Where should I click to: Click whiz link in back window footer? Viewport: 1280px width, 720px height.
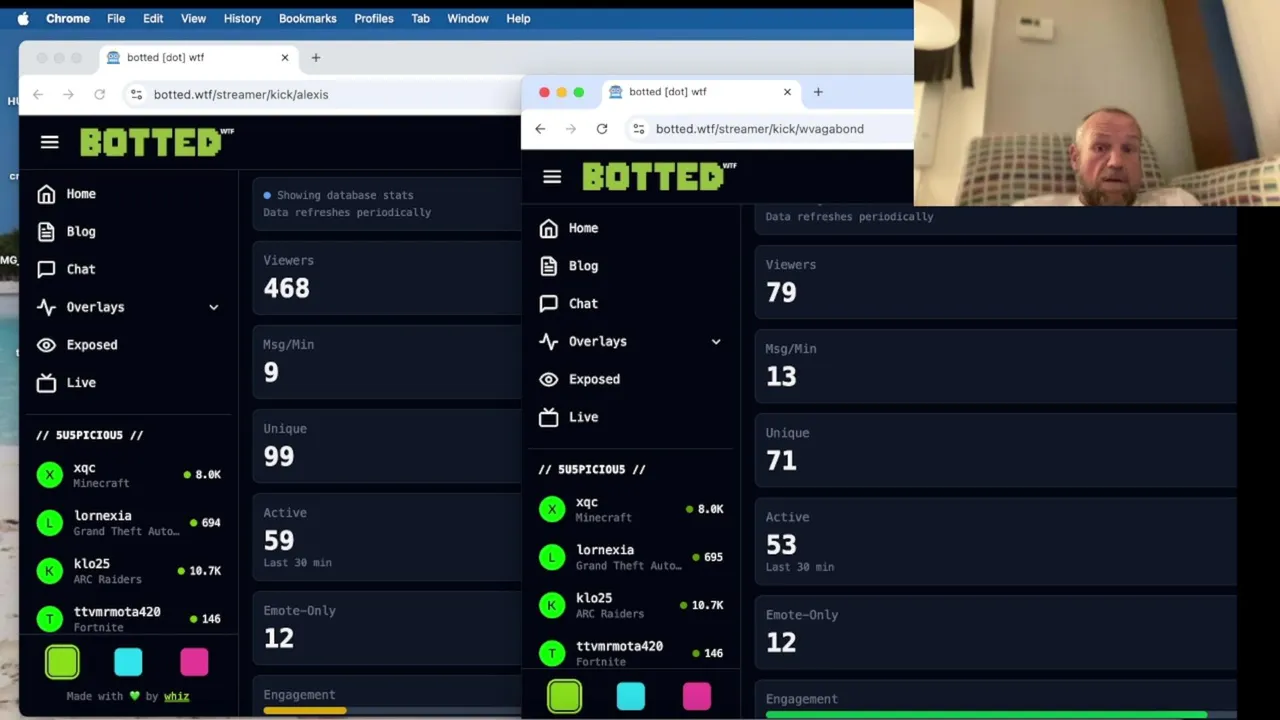point(176,696)
